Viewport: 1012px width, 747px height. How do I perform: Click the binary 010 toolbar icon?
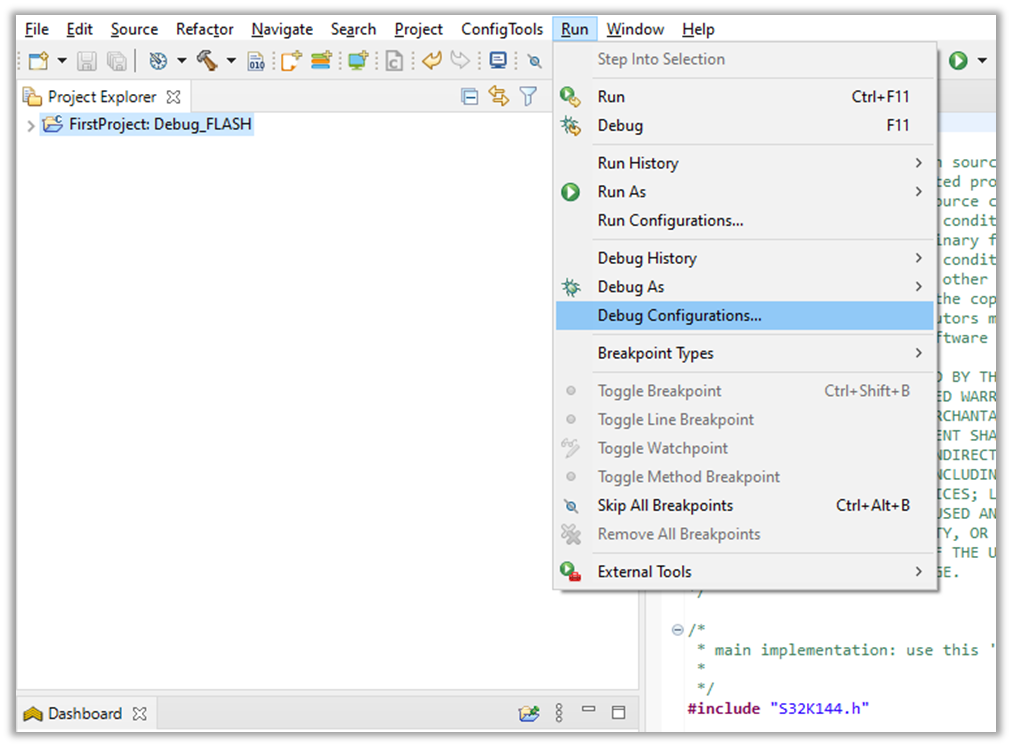pos(256,60)
